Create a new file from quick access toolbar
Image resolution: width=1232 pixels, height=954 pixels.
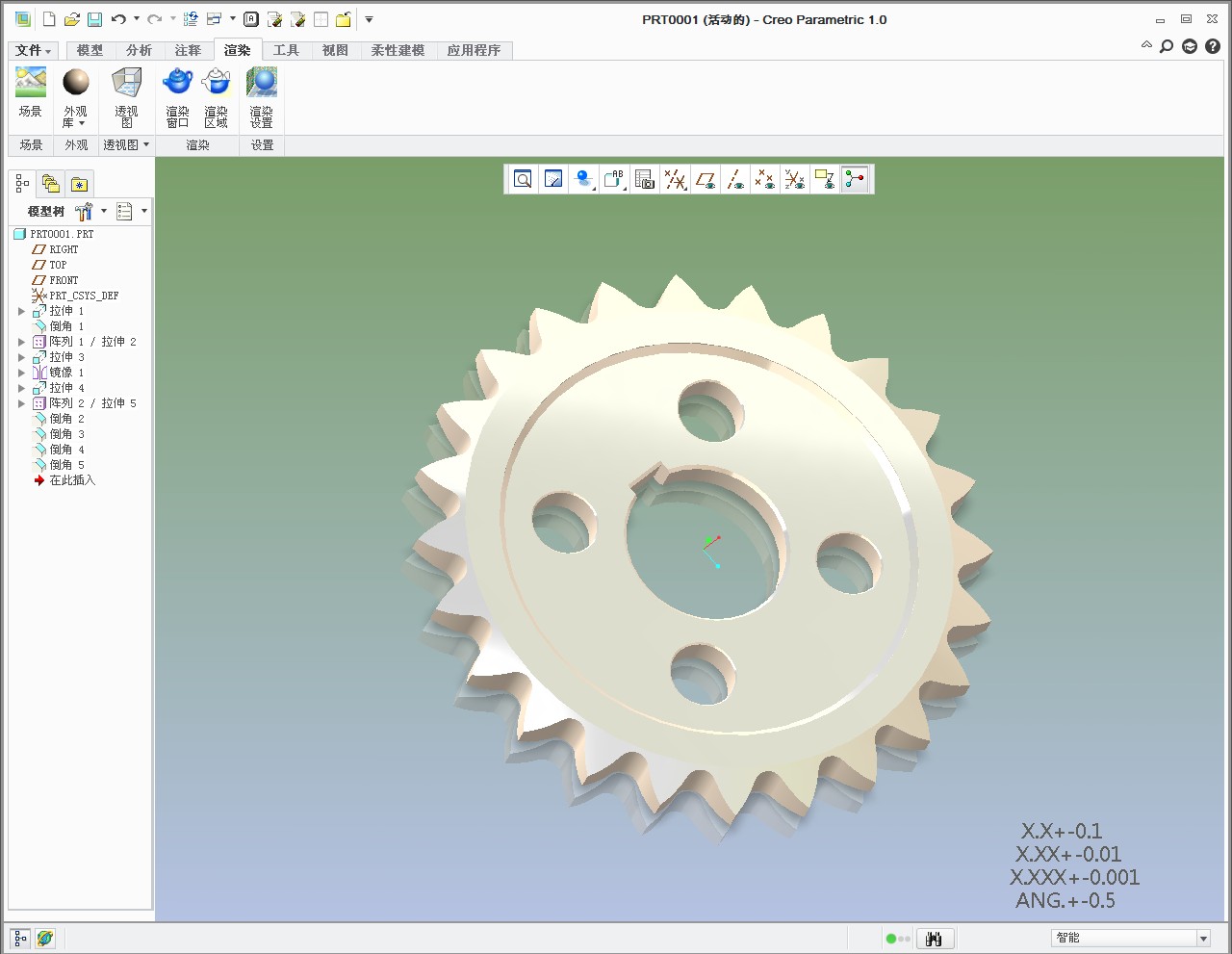pyautogui.click(x=49, y=19)
